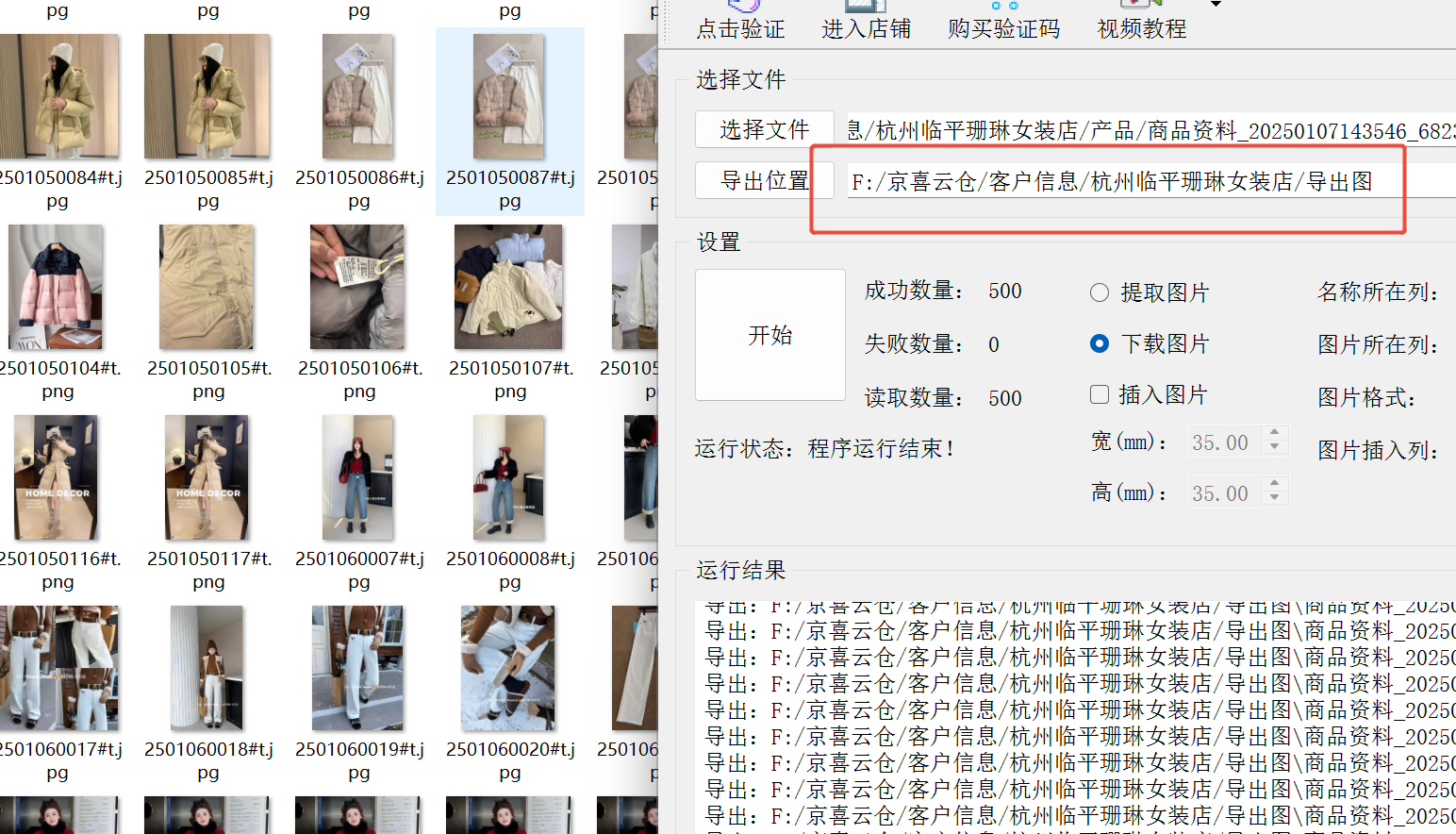
Task: Select thumbnail 2501050107#t.png
Action: tap(509, 287)
